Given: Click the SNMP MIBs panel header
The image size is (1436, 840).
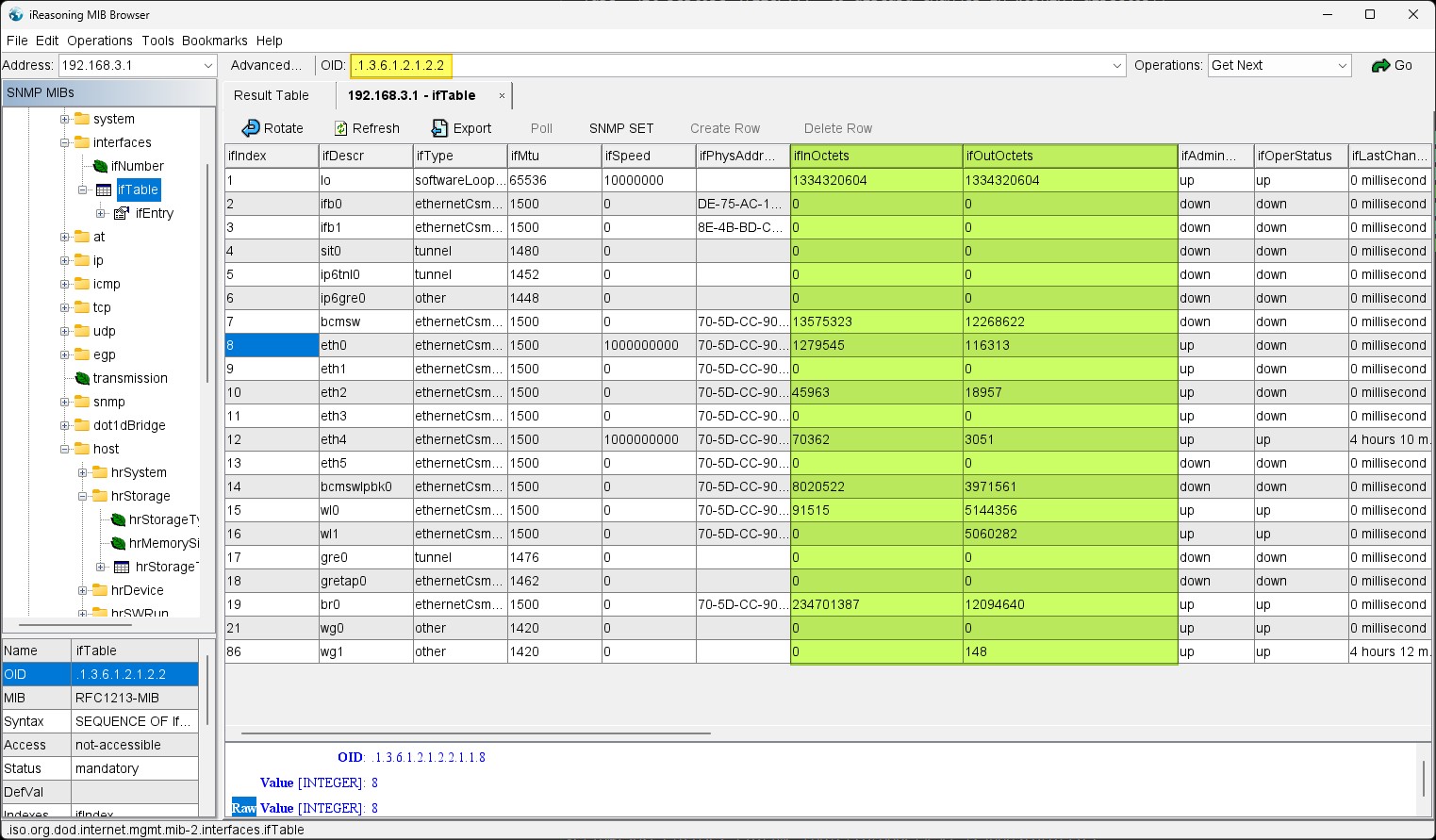Looking at the screenshot, I should pyautogui.click(x=108, y=92).
